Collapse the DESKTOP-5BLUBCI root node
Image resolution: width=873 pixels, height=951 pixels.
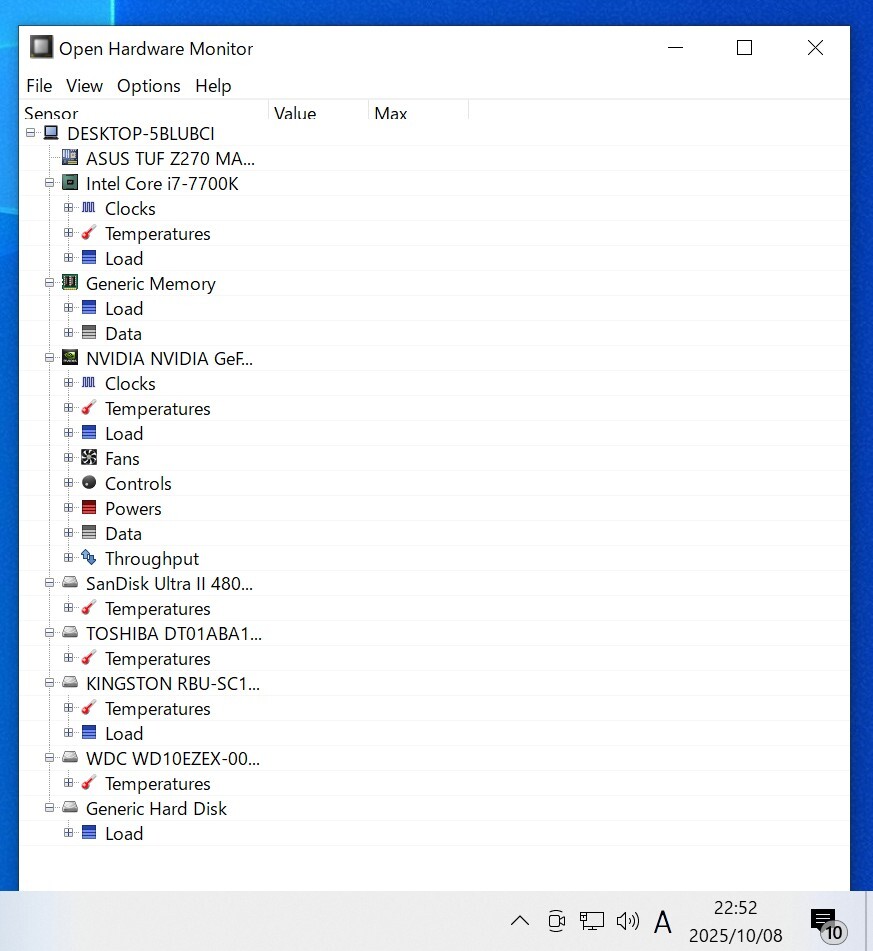pos(30,133)
